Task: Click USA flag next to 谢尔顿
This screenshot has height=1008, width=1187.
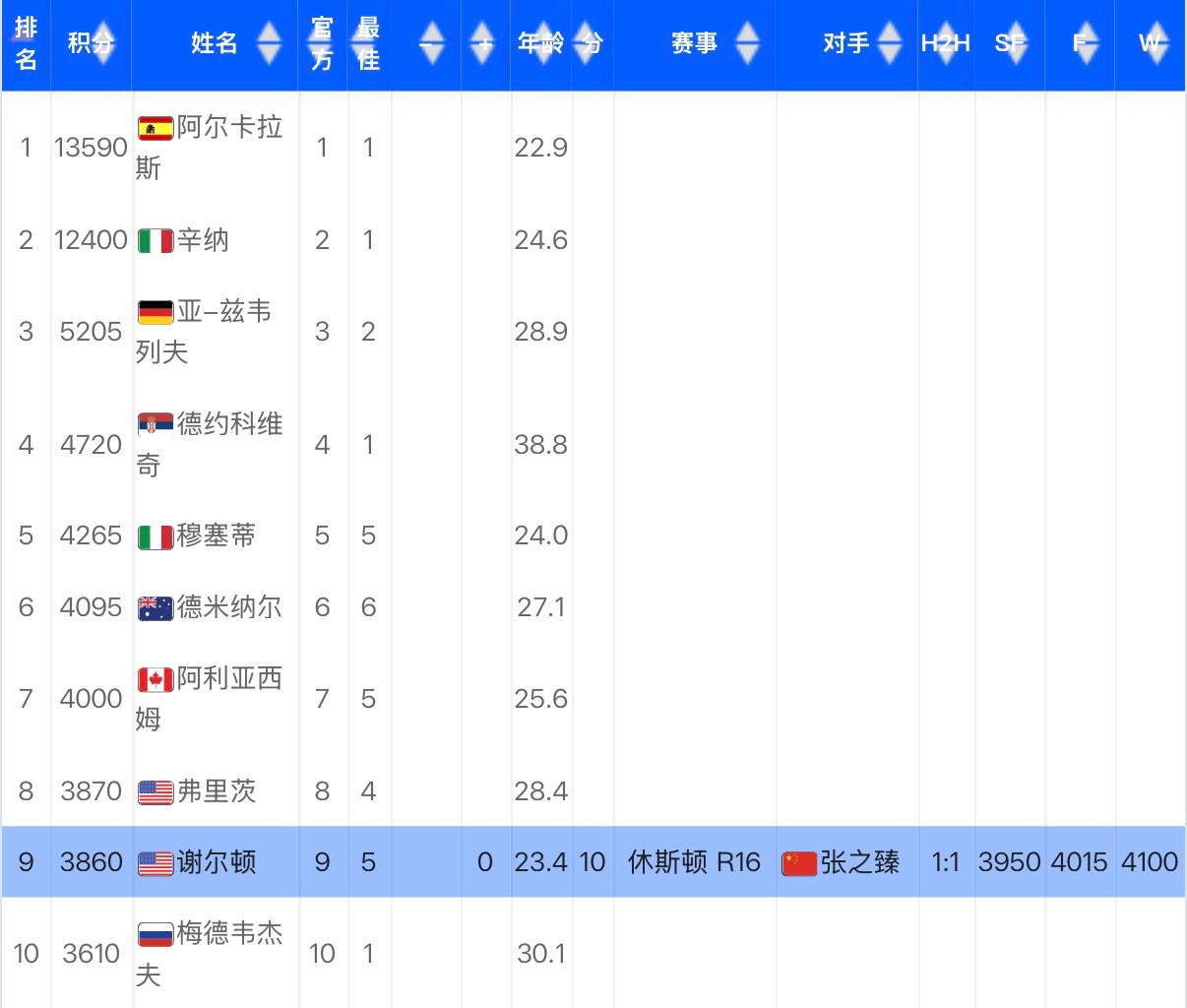Action: coord(156,864)
